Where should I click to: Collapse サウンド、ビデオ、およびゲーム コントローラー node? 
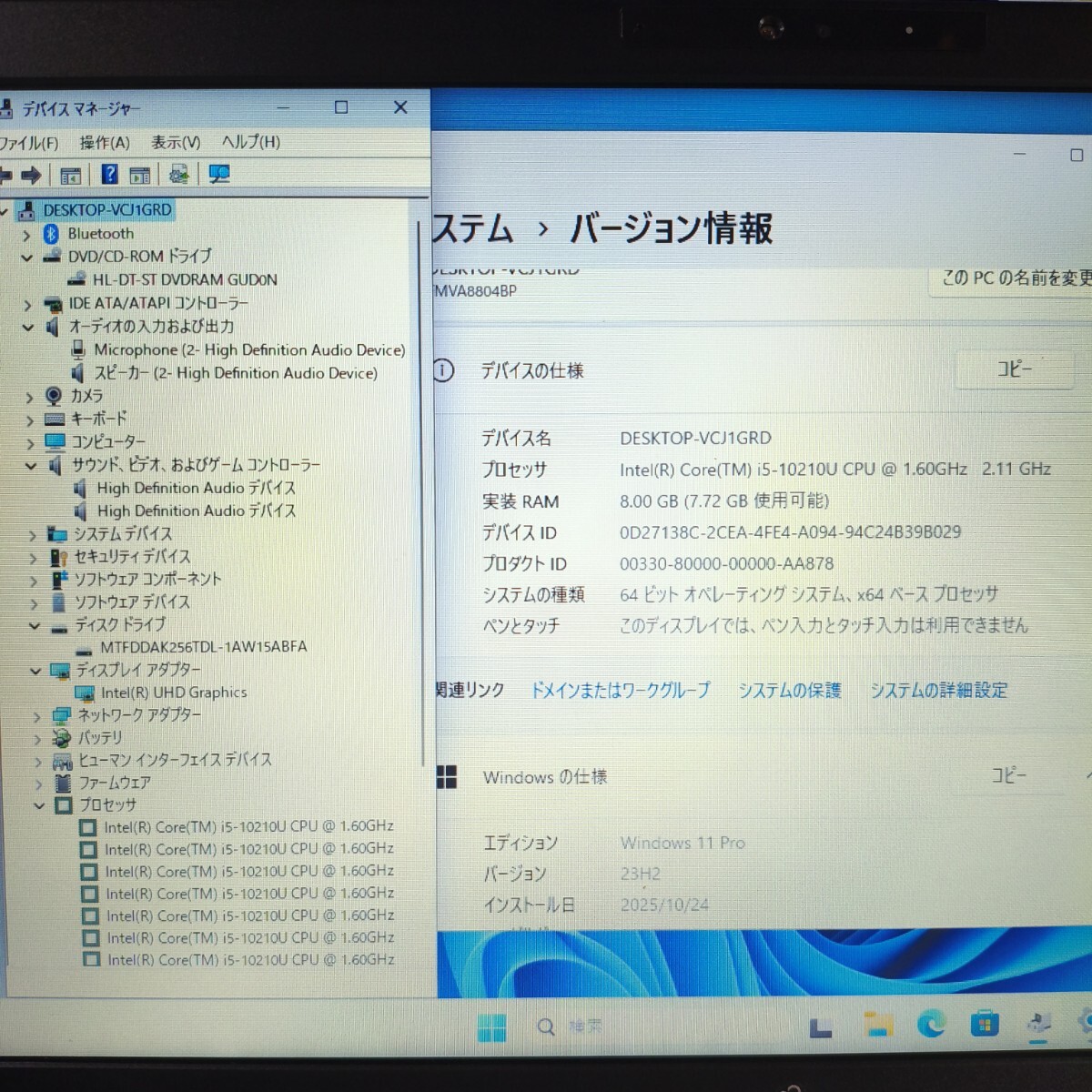(x=31, y=466)
